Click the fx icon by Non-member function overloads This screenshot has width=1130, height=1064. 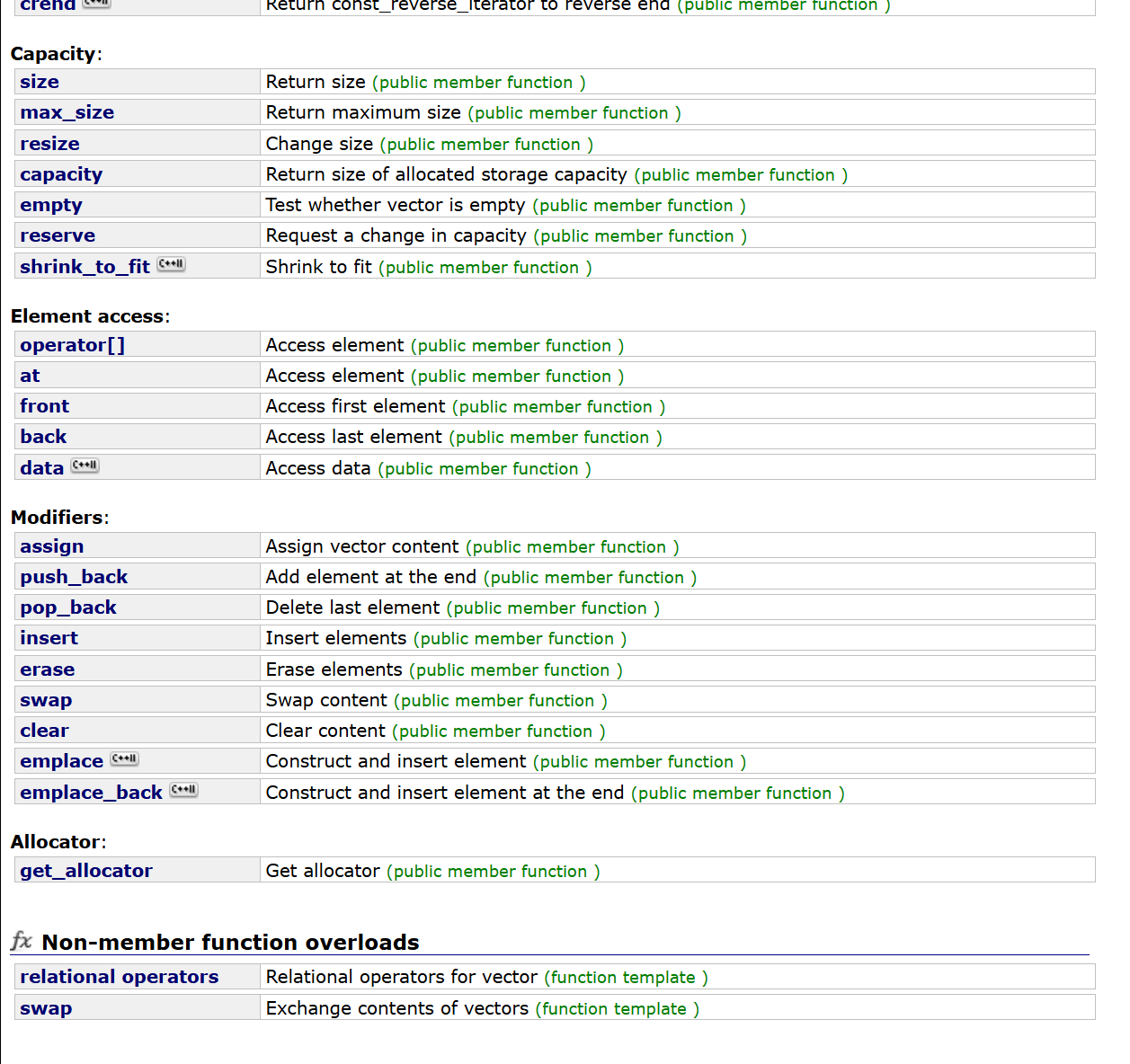[22, 941]
